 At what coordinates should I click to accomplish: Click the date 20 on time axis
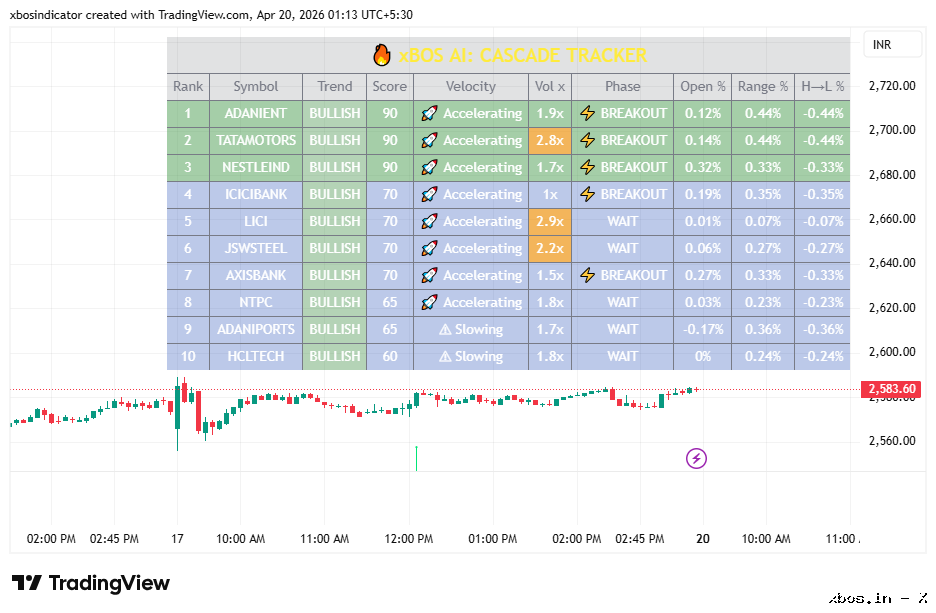coord(703,538)
